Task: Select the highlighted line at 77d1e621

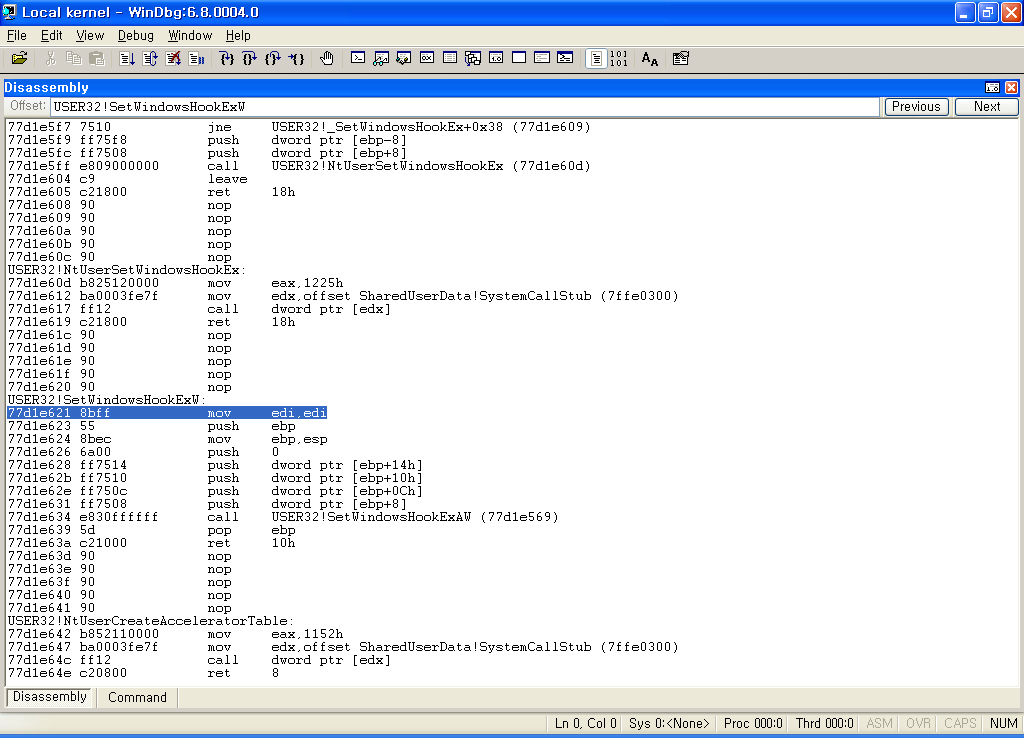Action: (x=167, y=413)
